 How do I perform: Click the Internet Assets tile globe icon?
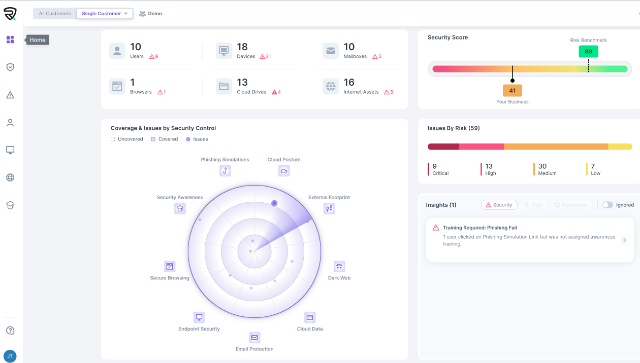pyautogui.click(x=331, y=87)
